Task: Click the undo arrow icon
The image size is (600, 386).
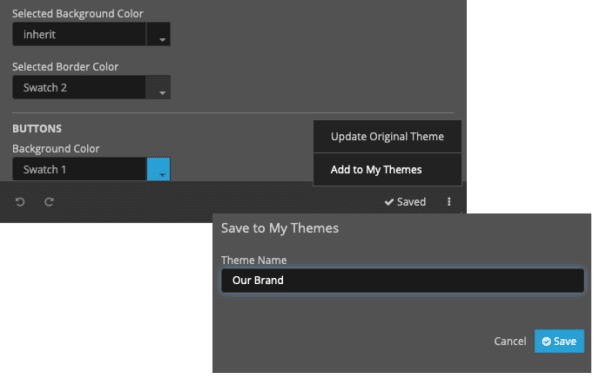Action: (20, 202)
